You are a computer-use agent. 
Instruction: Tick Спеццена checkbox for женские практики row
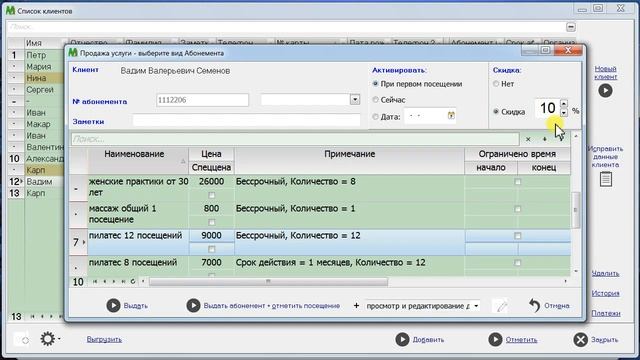[211, 195]
